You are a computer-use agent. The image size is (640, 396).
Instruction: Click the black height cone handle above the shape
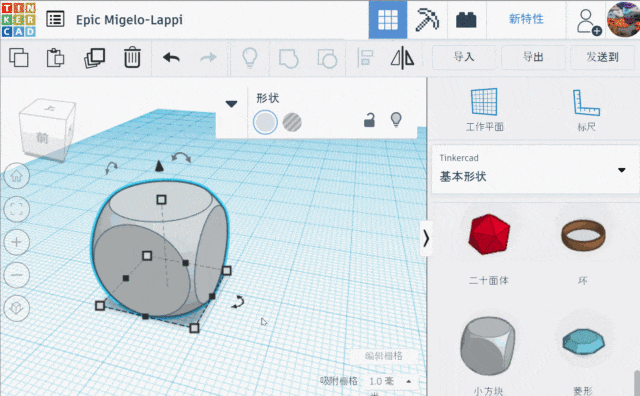pos(159,166)
